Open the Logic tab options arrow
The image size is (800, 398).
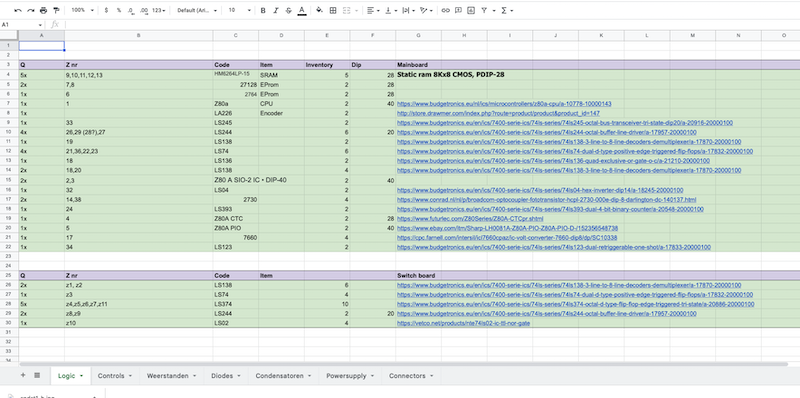tap(82, 376)
